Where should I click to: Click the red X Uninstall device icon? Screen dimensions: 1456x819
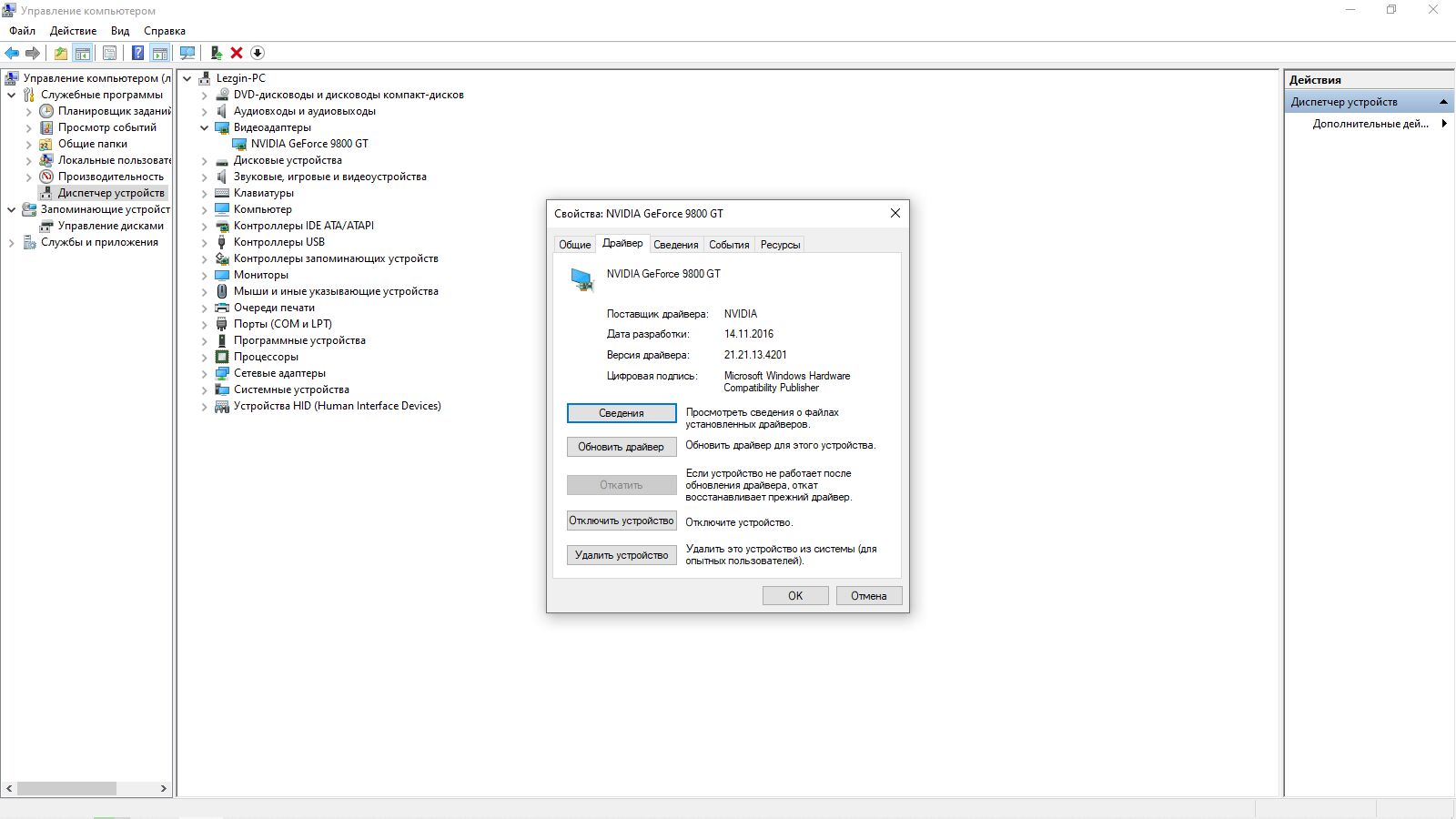tap(237, 53)
